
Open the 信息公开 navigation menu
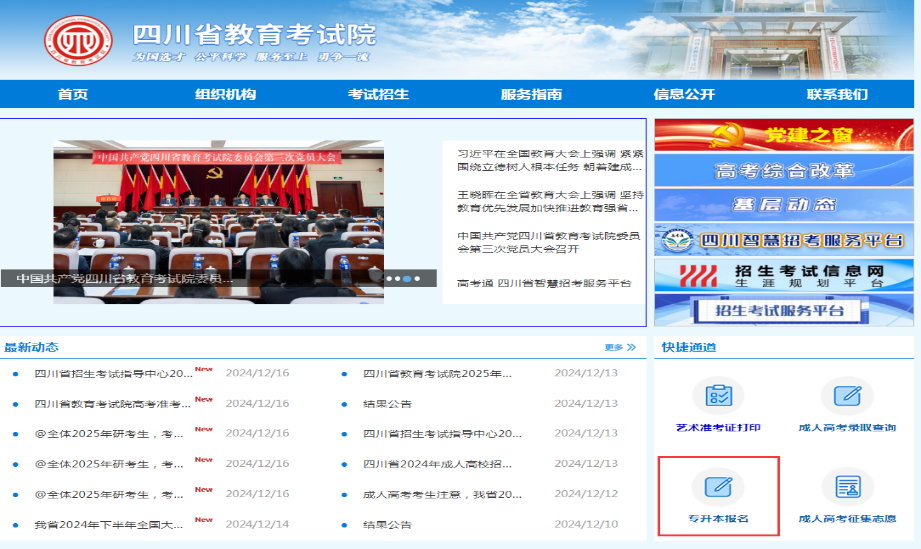point(684,95)
